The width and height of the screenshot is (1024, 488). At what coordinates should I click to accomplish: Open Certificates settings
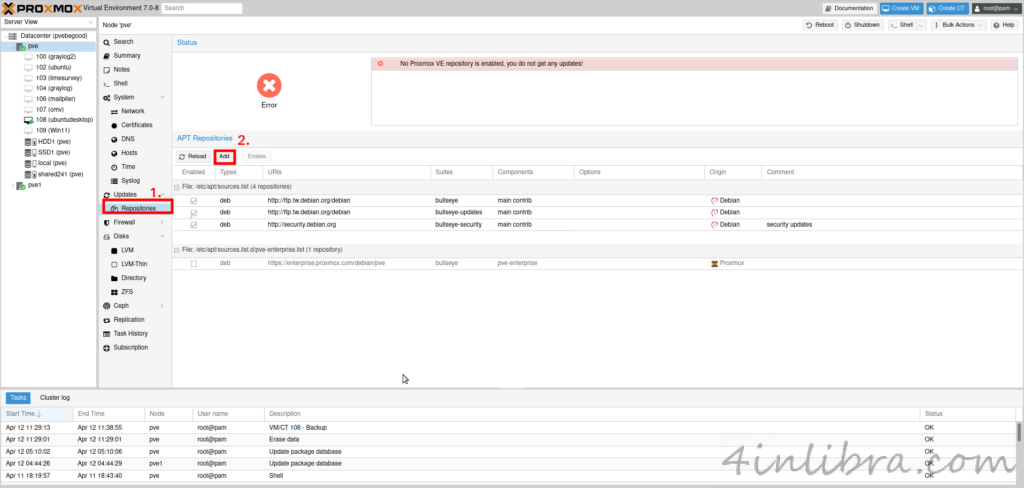(x=137, y=125)
